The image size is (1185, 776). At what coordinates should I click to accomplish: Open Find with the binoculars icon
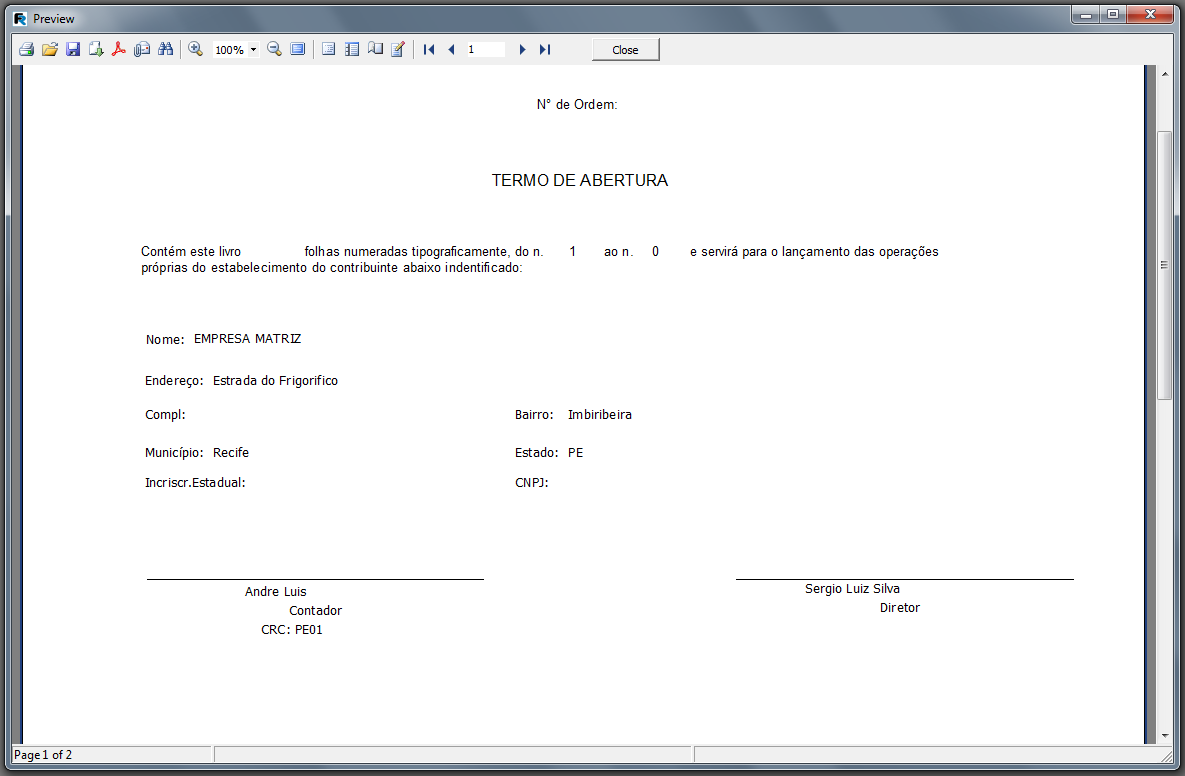[166, 50]
